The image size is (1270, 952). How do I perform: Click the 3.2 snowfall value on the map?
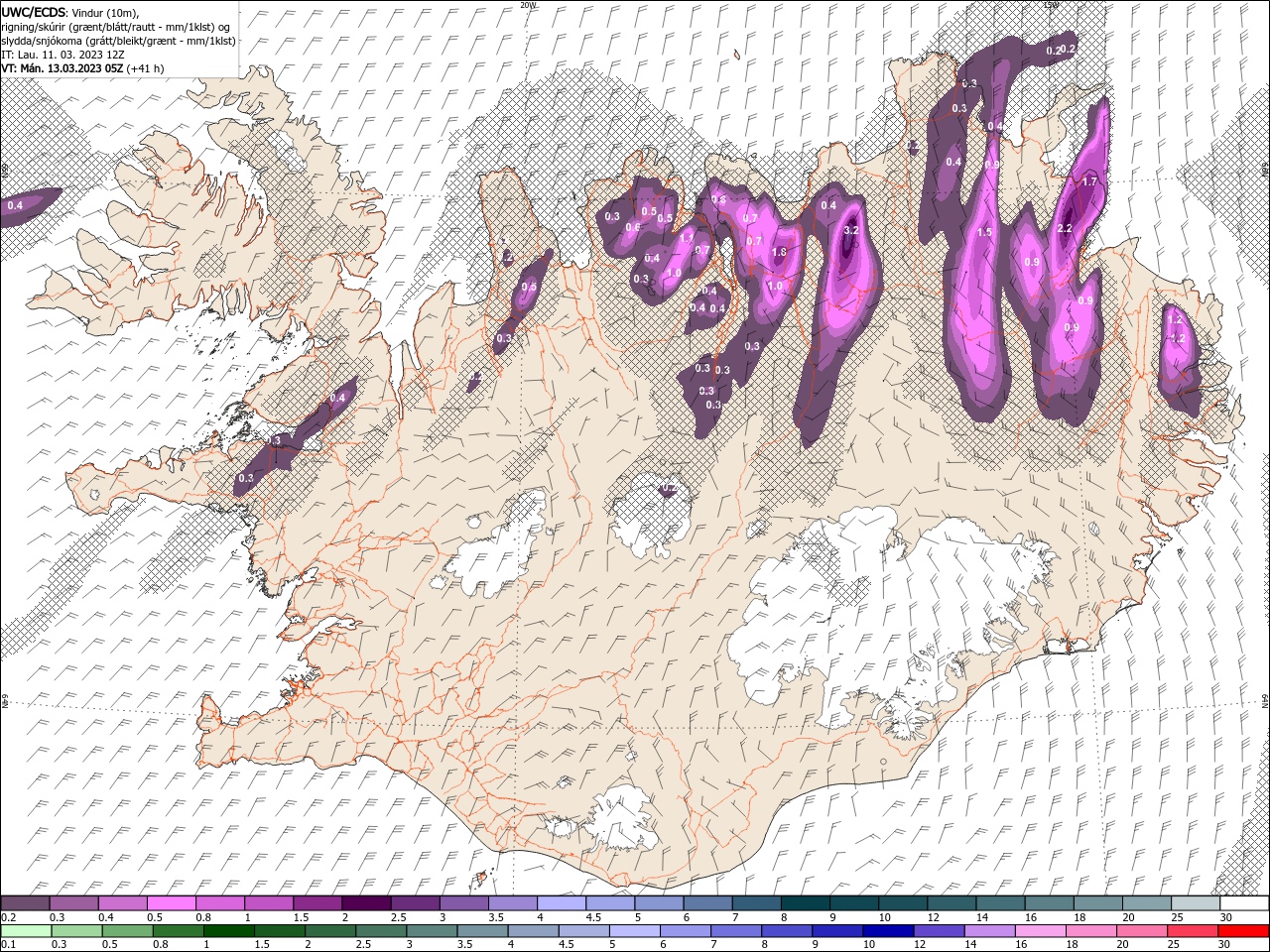(850, 230)
